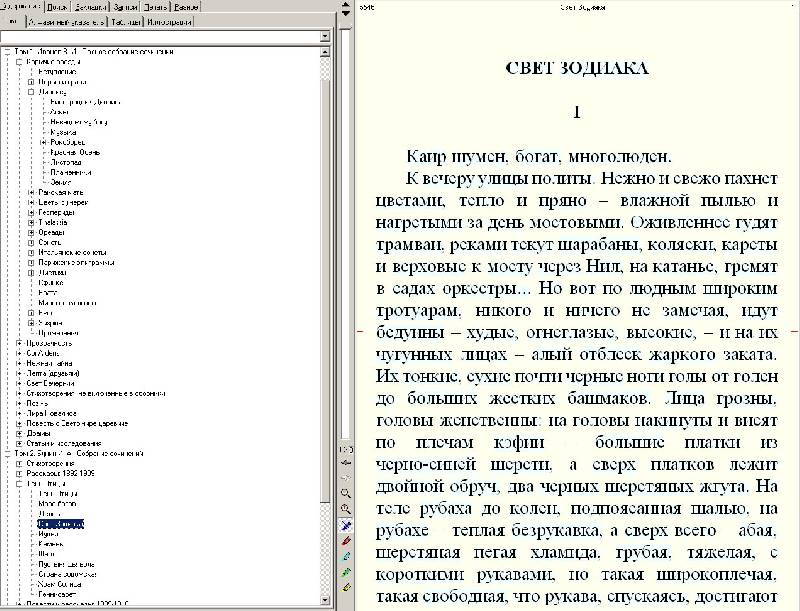The image size is (800, 611).
Task: Go back with the left arrow icon
Action: click(x=346, y=463)
